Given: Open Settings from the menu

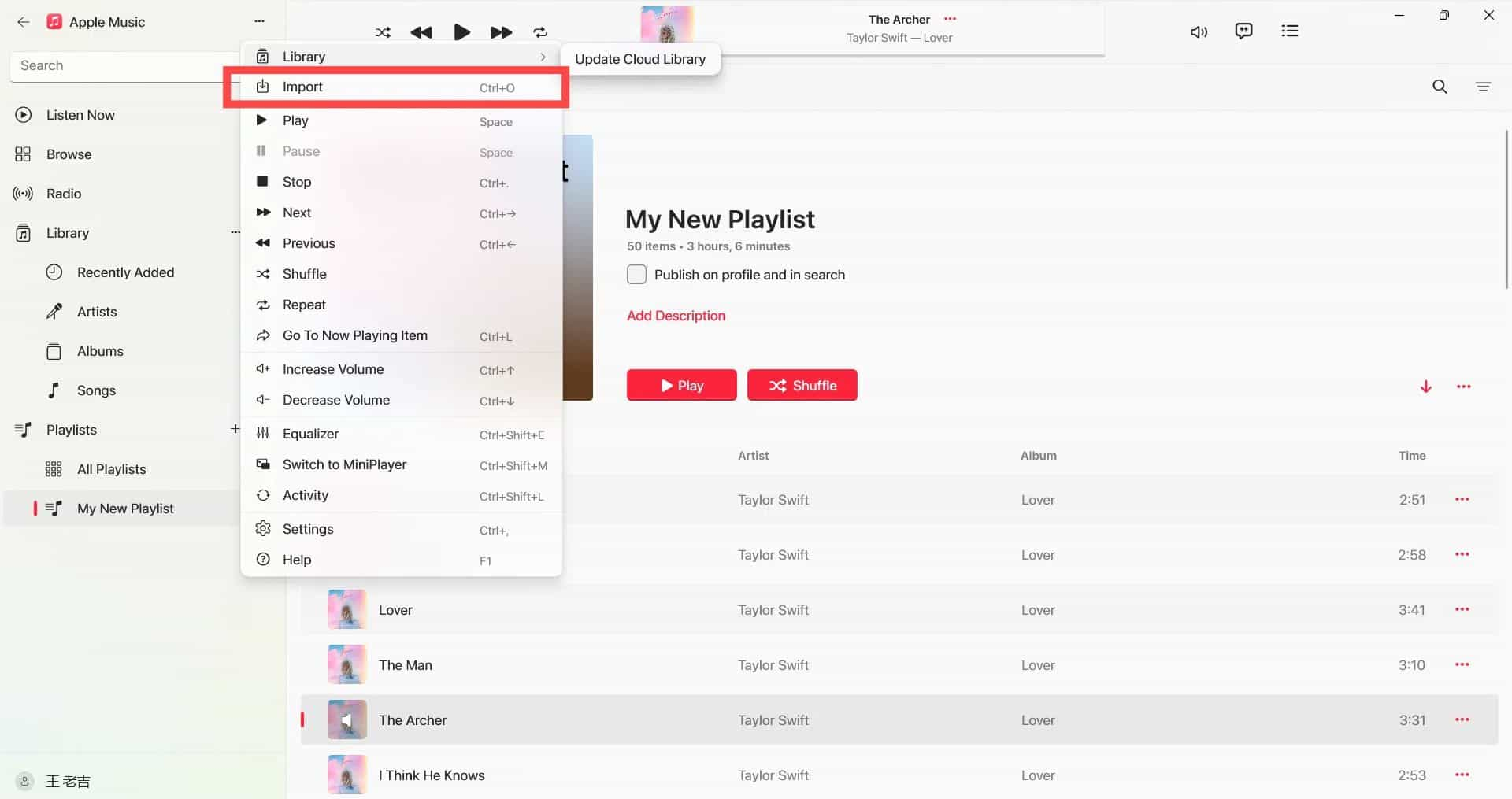Looking at the screenshot, I should coord(402,529).
